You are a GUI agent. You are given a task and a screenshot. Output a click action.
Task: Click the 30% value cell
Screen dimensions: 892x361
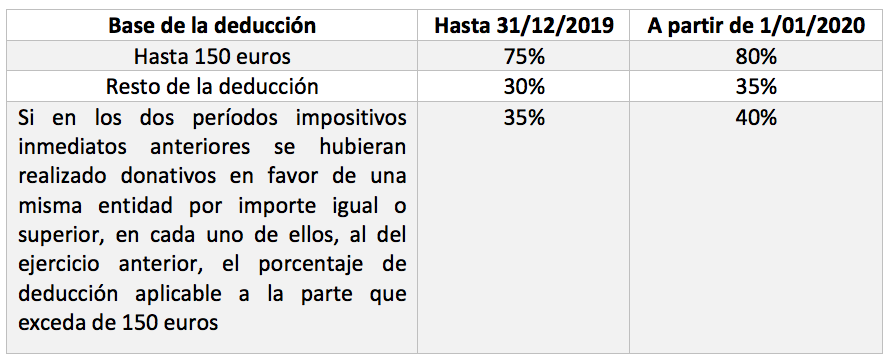(x=524, y=86)
